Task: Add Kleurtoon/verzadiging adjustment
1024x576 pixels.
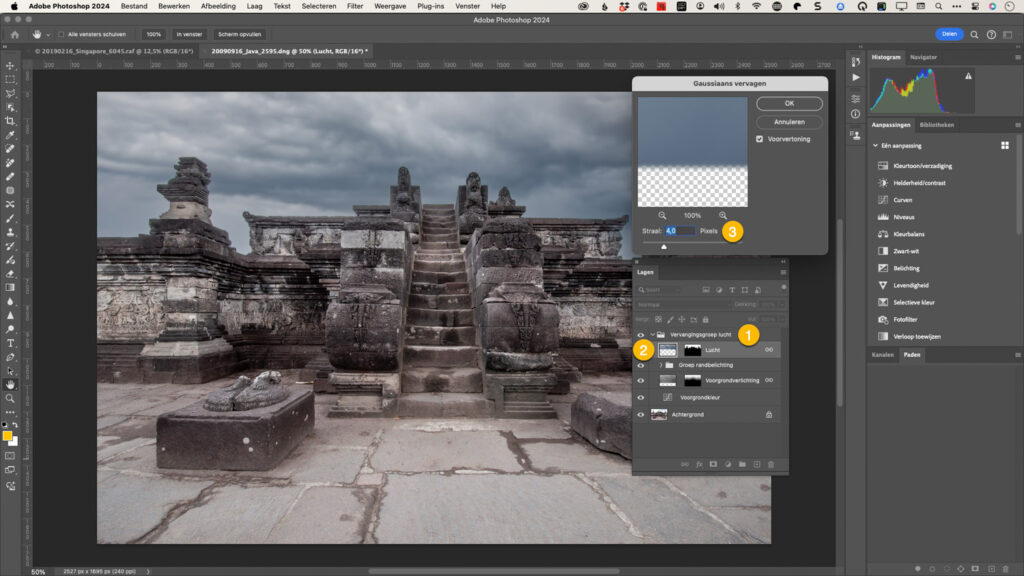Action: pos(922,166)
